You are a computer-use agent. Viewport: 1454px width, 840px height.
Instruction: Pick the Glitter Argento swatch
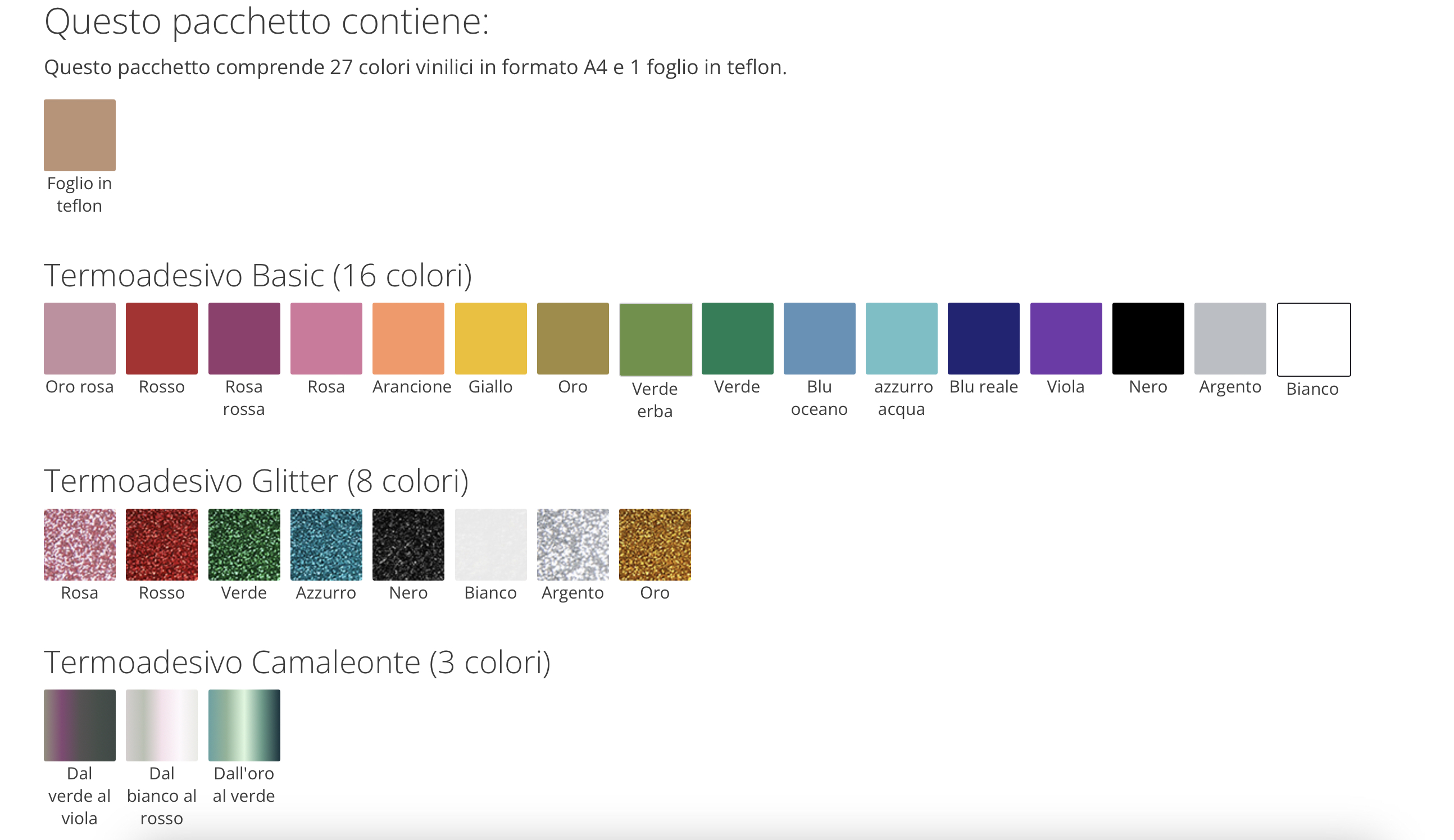point(573,544)
